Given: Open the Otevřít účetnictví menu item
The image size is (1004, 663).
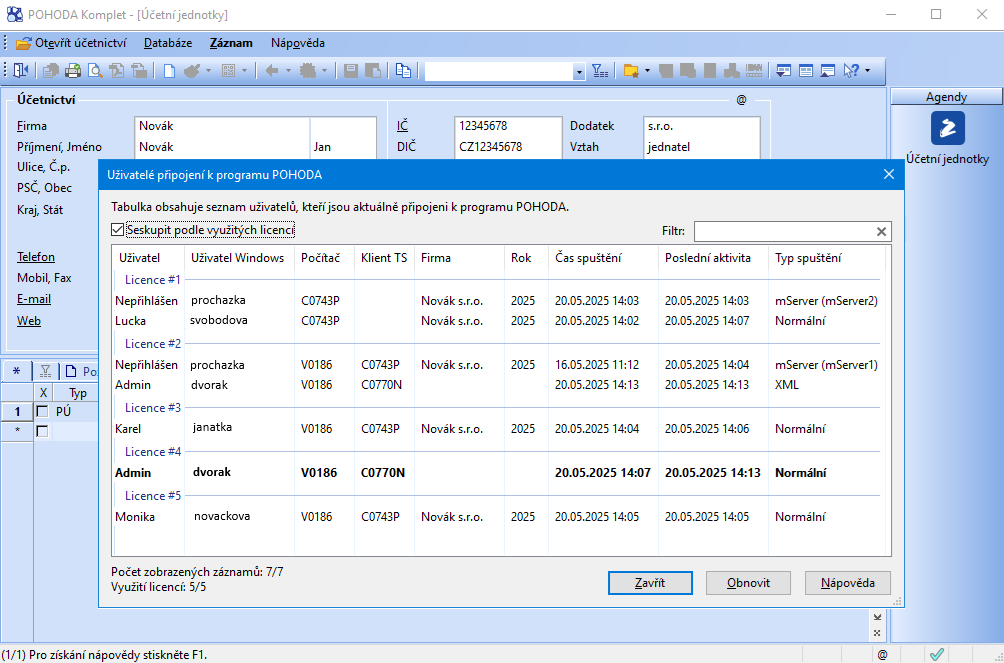Looking at the screenshot, I should click(71, 44).
